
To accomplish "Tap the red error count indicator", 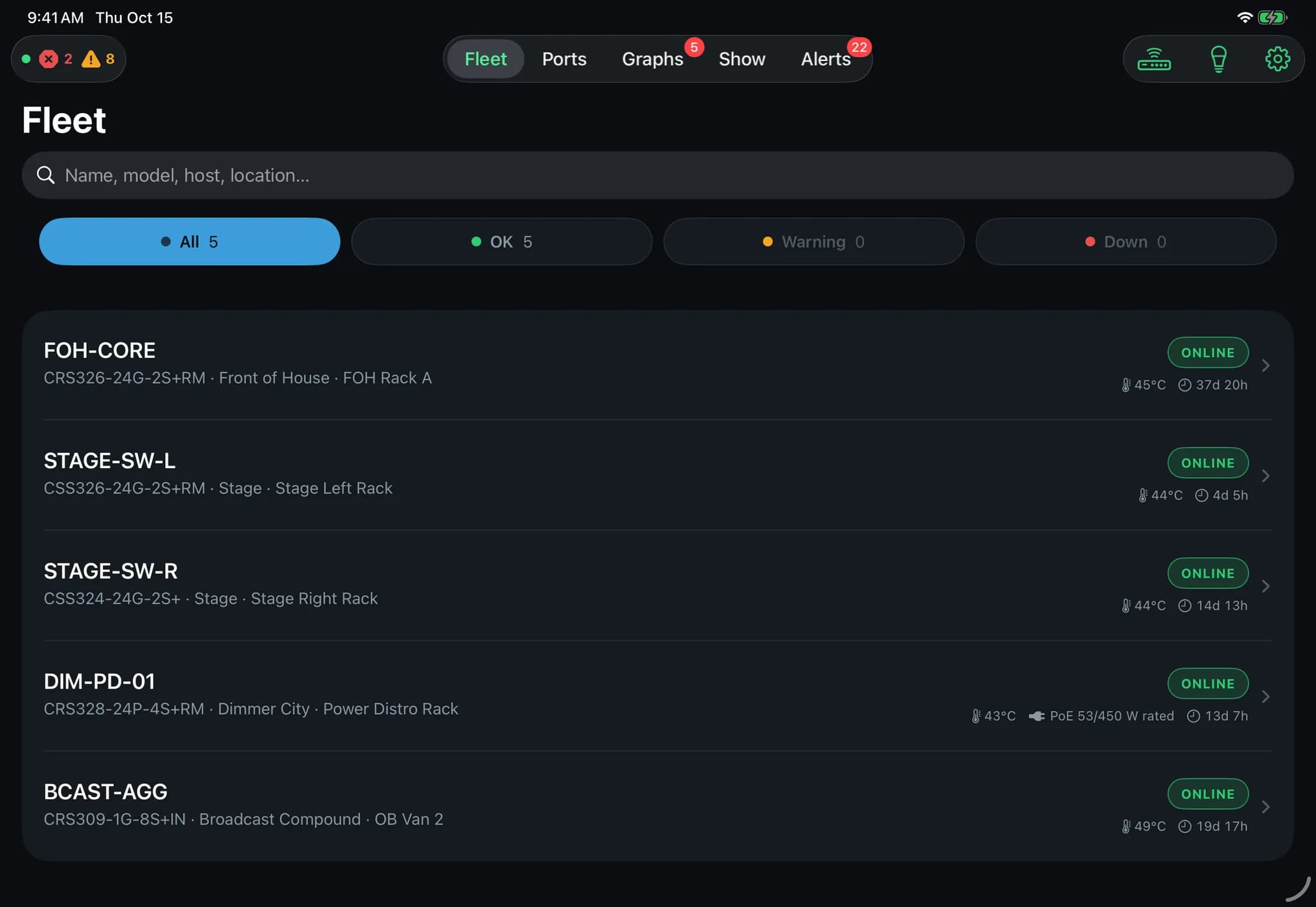I will 56,59.
